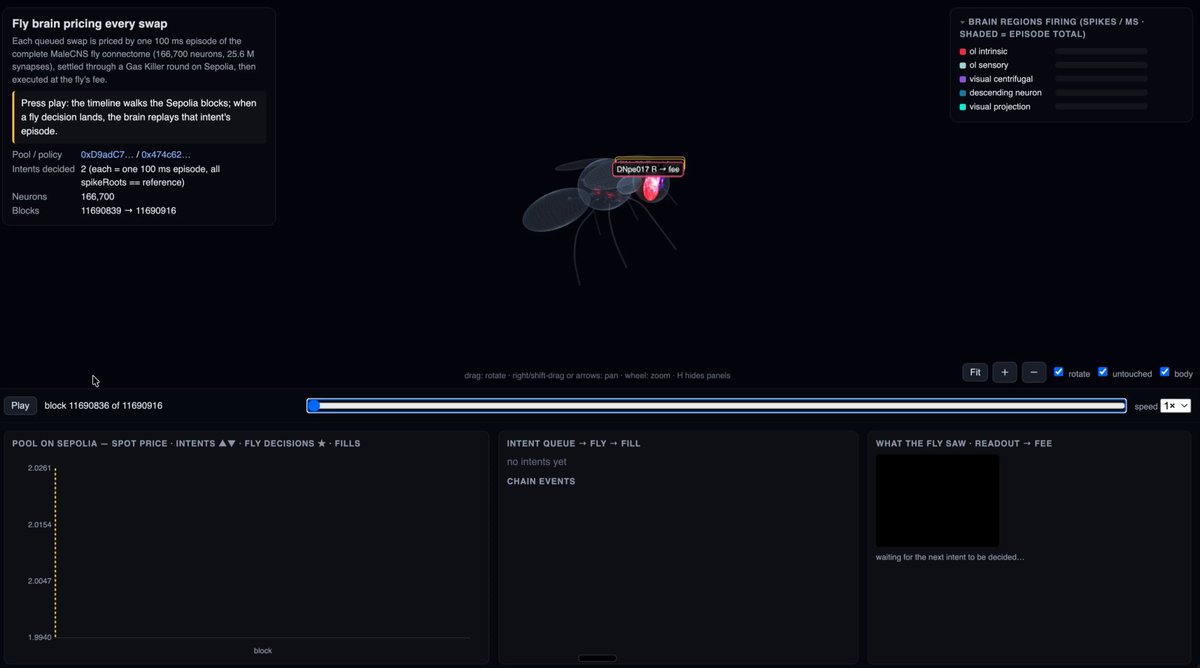Screen dimensions: 1200x668
Task: Click the 'ol sensory' legend label
Action: point(989,65)
